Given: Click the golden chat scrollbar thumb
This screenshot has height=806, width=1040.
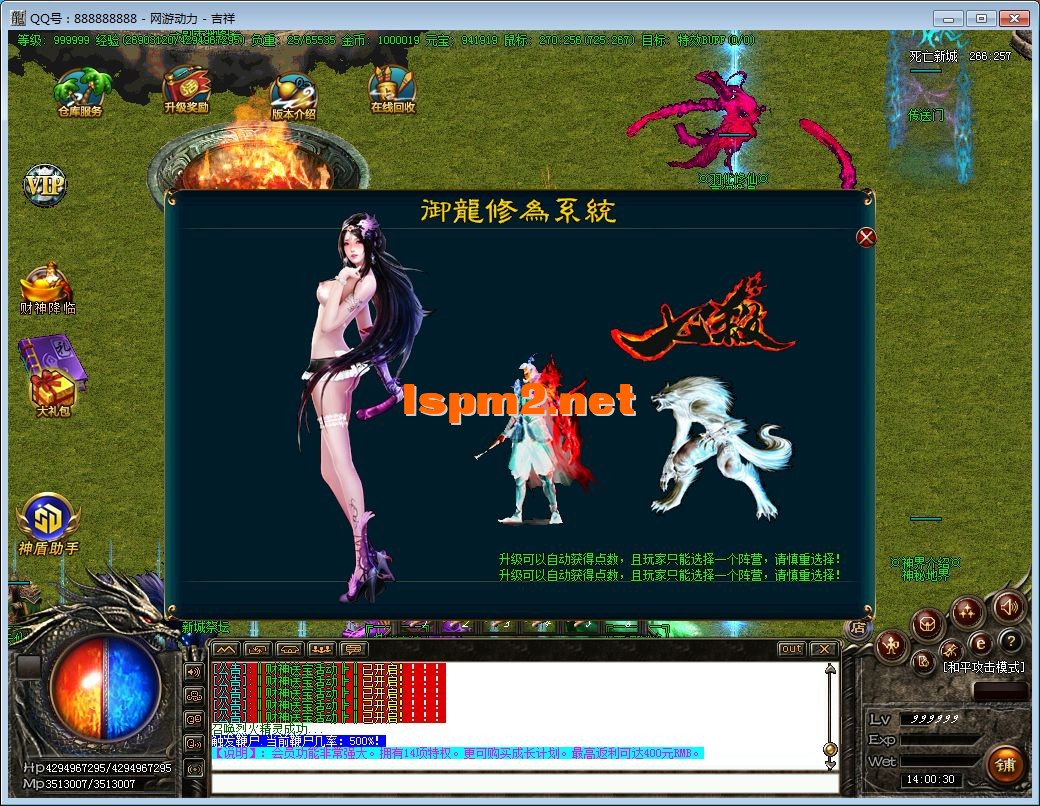Looking at the screenshot, I should click(x=830, y=750).
